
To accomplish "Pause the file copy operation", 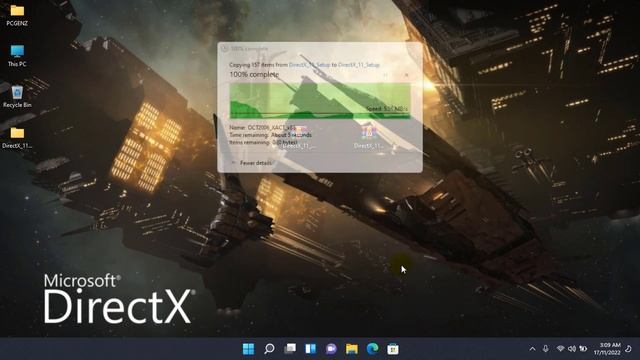I will pos(385,75).
